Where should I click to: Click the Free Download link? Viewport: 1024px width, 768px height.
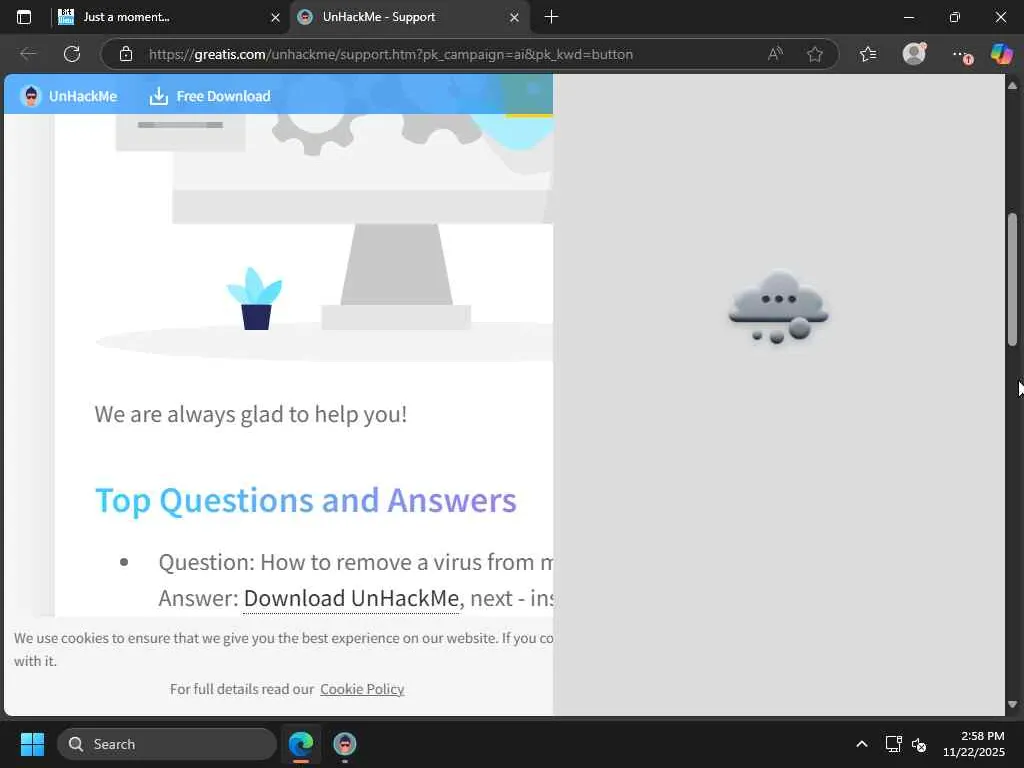(x=223, y=96)
